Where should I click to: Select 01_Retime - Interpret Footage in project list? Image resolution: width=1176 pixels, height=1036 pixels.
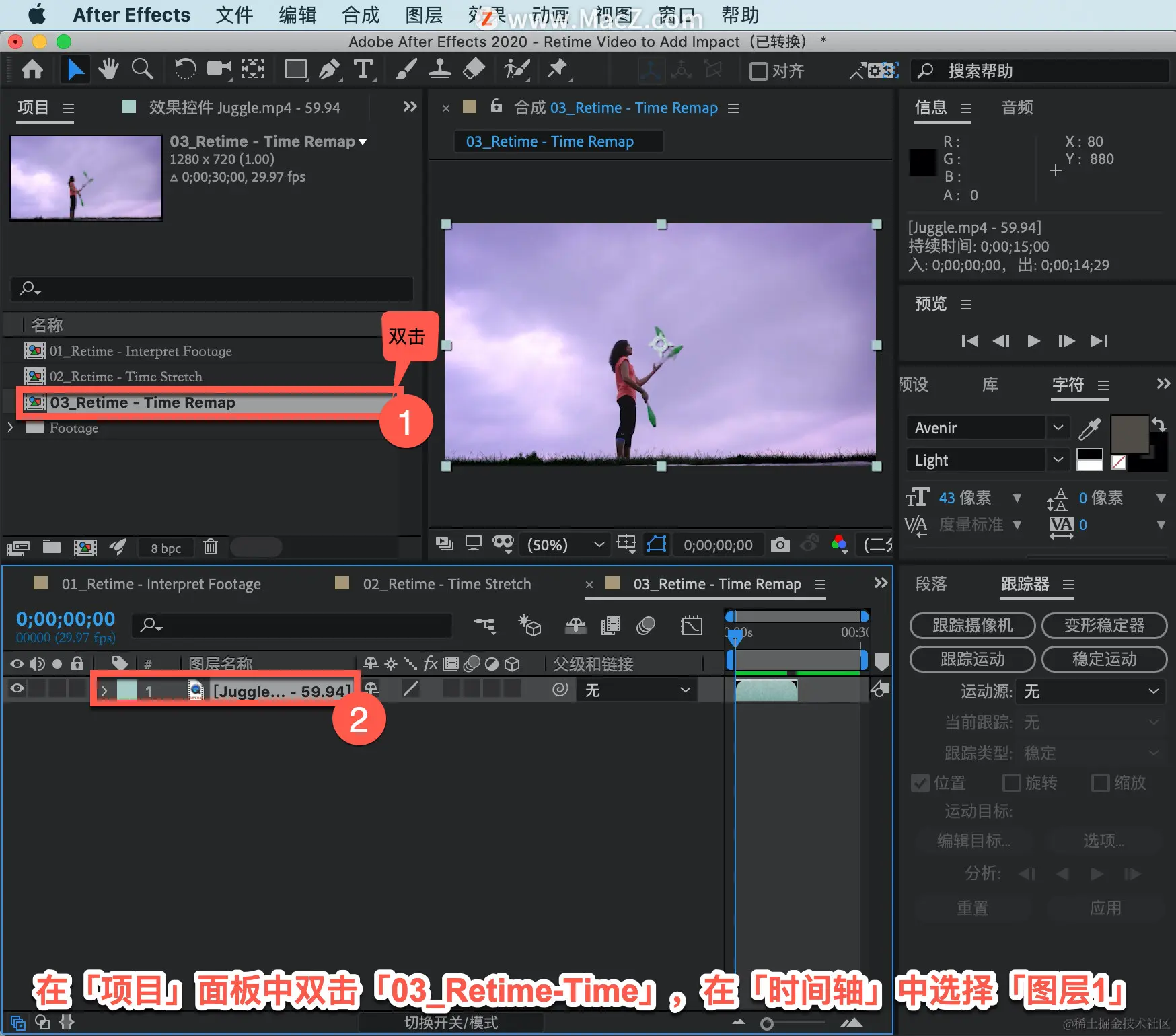pos(140,351)
